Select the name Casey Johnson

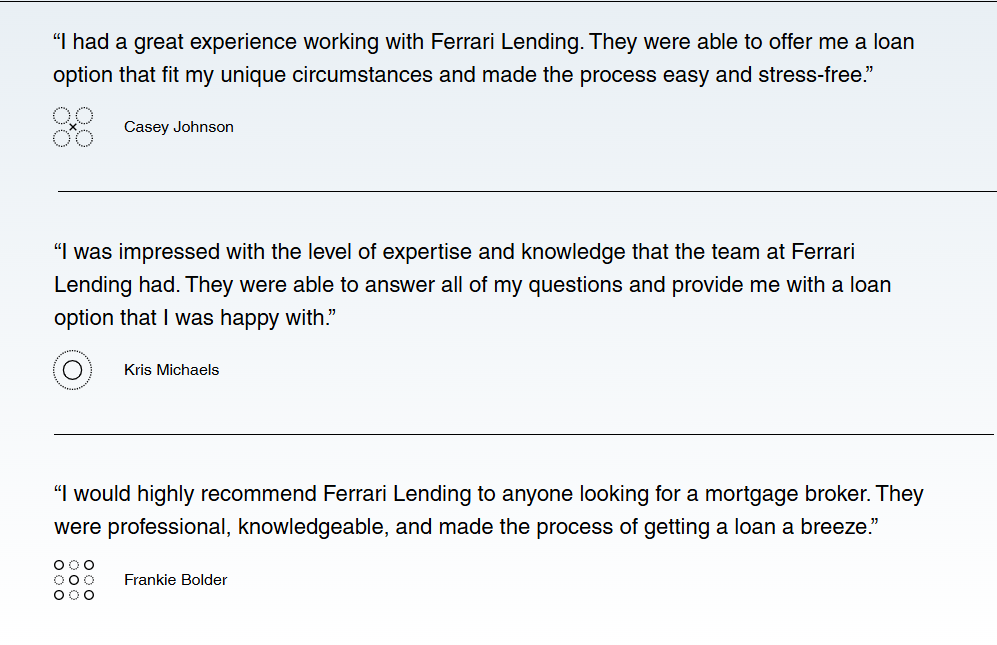(x=179, y=127)
